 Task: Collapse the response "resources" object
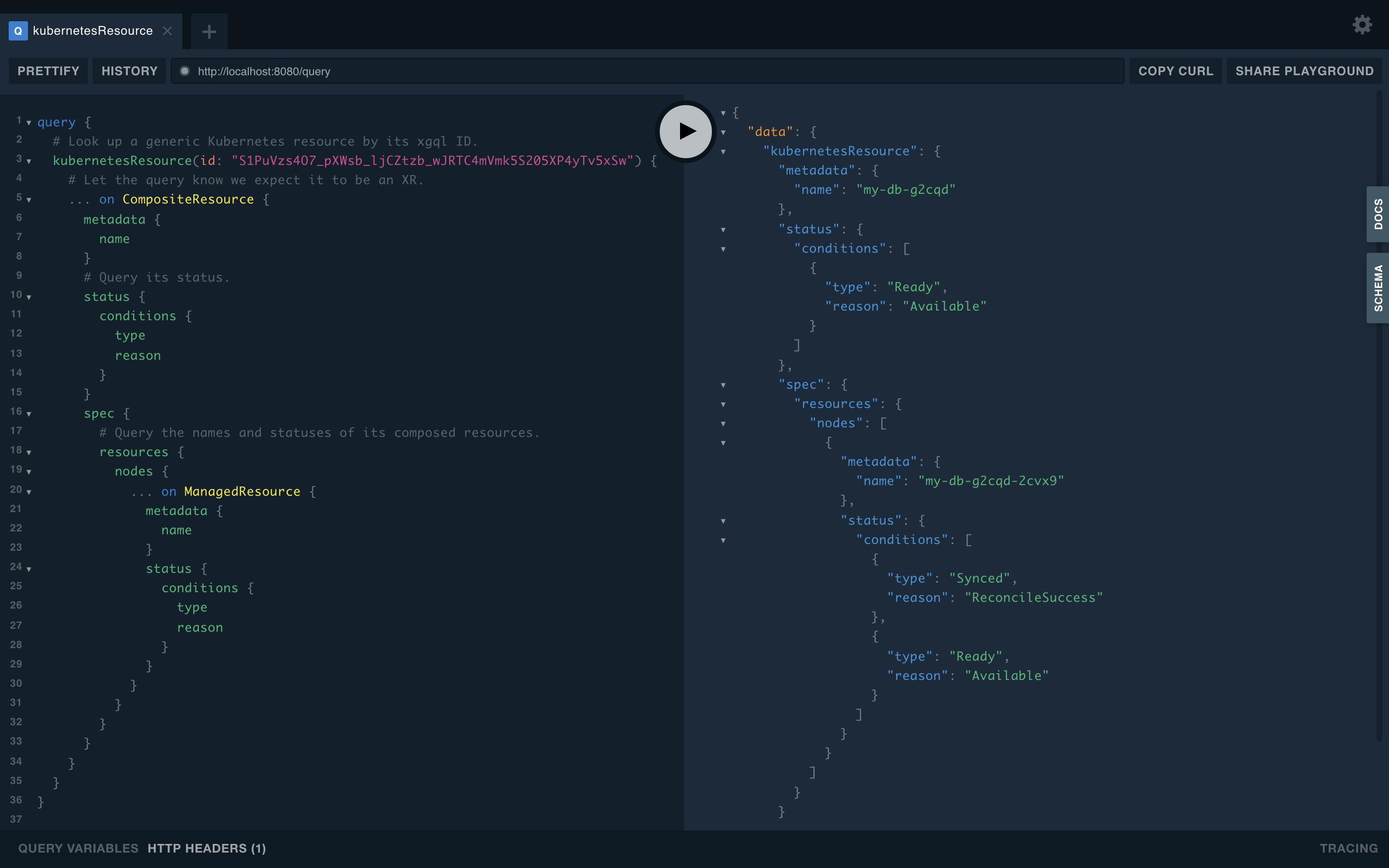pos(723,405)
